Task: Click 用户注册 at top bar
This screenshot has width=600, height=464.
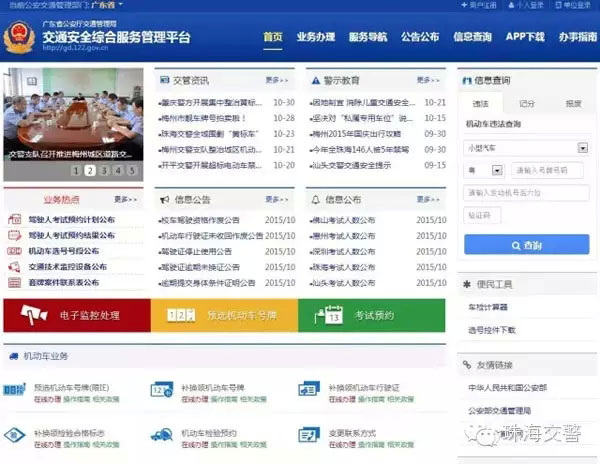Action: coord(479,5)
